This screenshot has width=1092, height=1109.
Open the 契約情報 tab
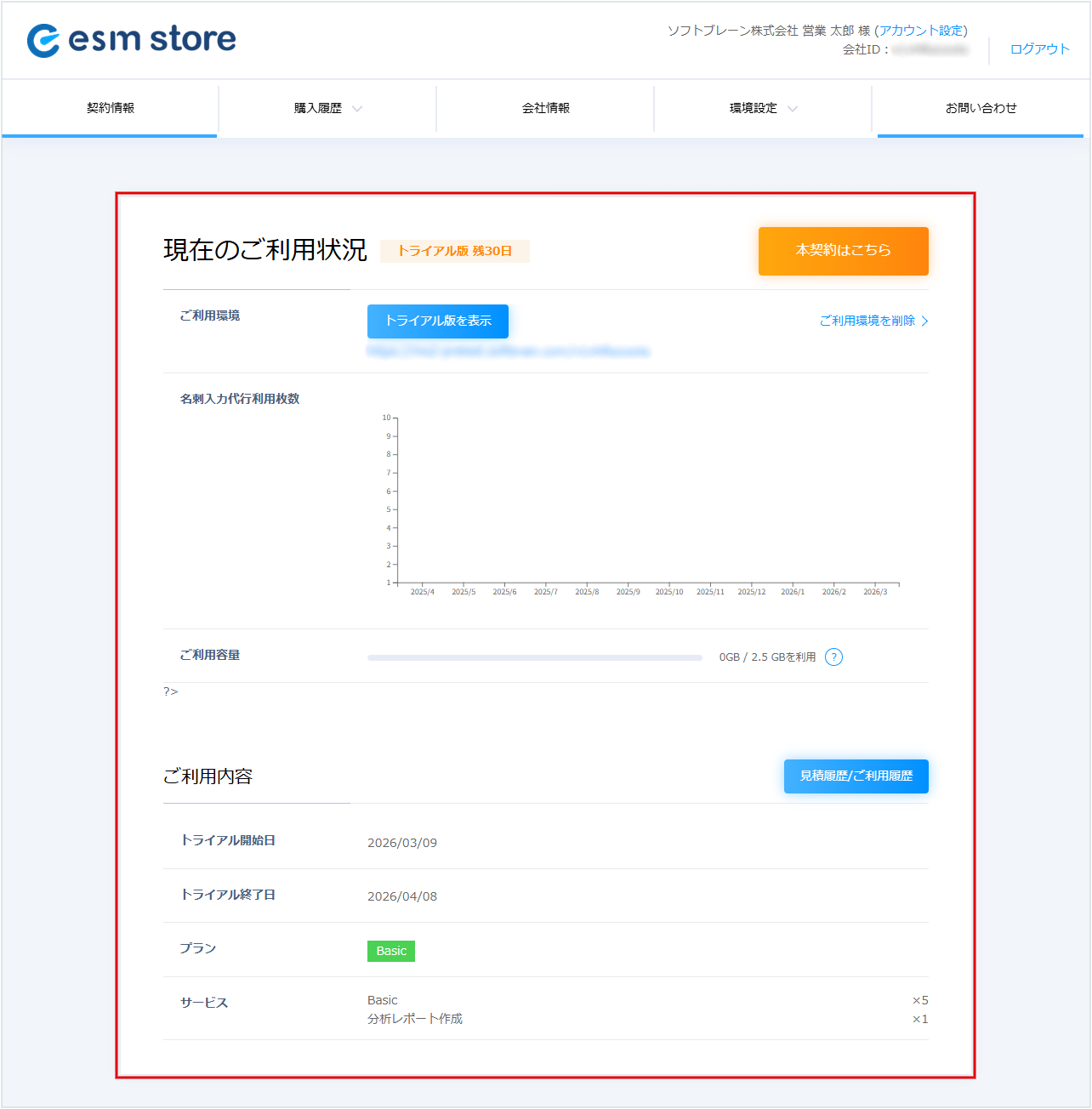point(111,108)
